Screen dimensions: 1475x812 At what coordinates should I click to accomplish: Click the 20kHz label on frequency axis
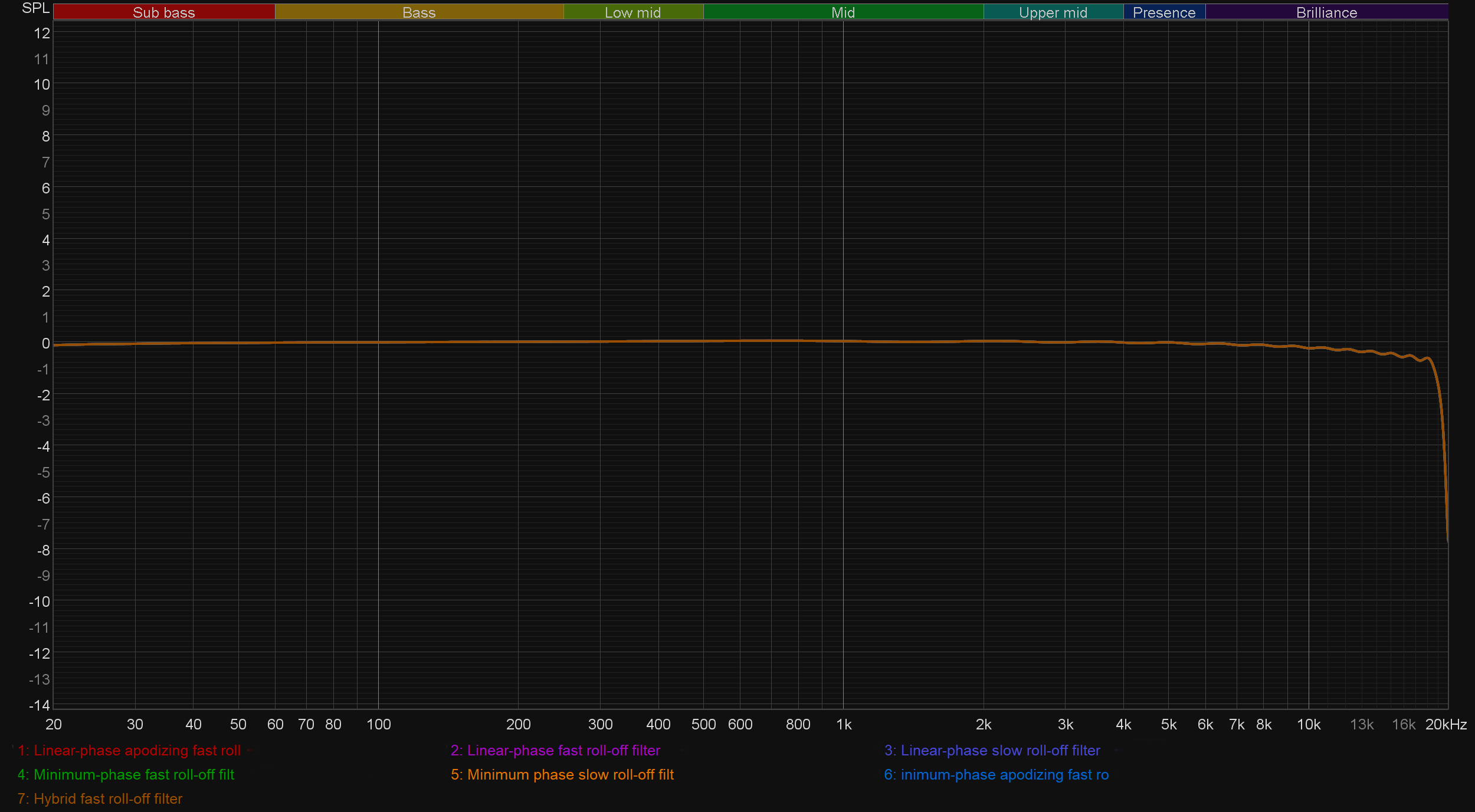pyautogui.click(x=1445, y=725)
